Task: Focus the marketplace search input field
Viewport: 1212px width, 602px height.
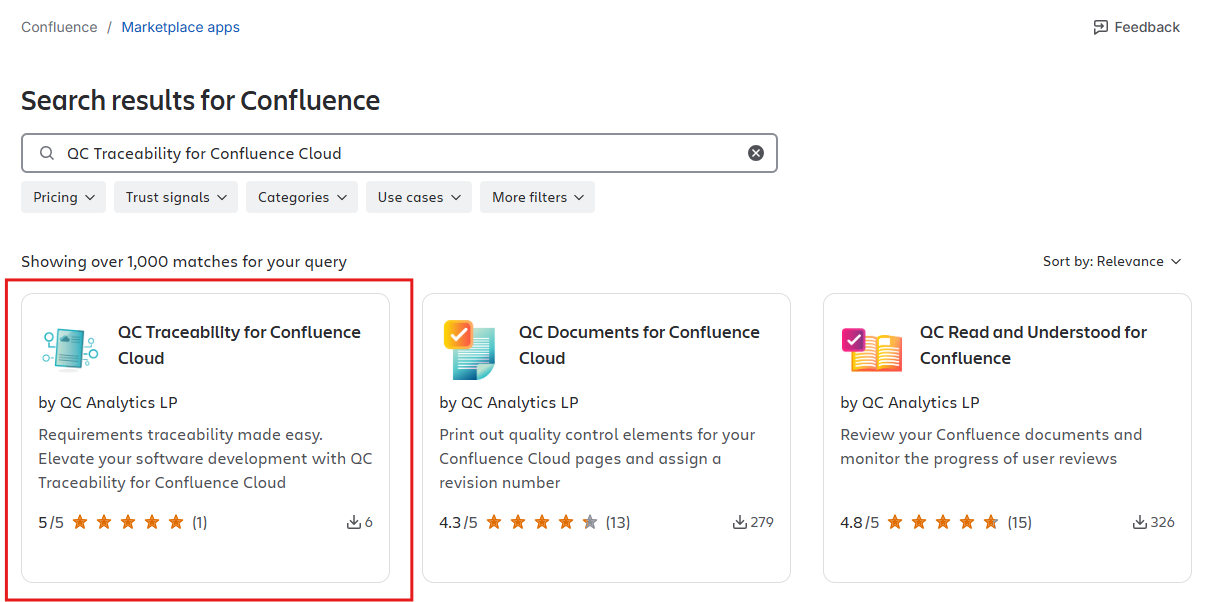Action: 399,153
